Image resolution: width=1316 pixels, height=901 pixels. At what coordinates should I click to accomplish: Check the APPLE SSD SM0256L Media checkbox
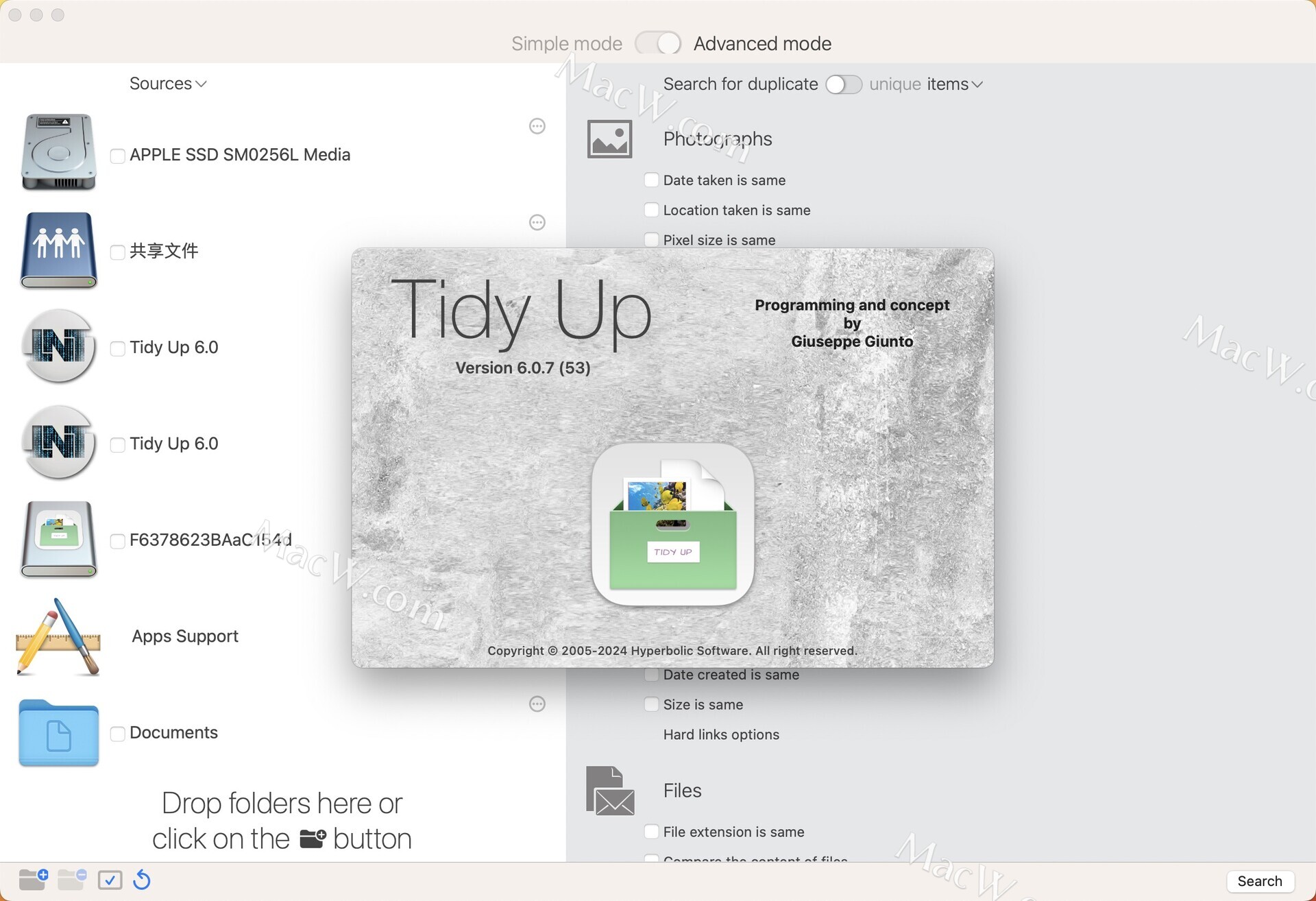[118, 156]
